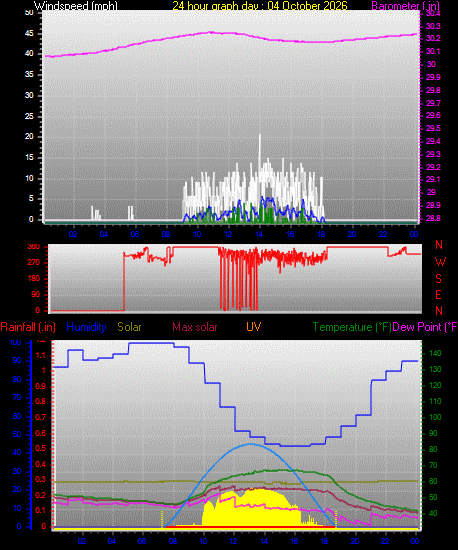
Task: Click the 28.8 barometer axis value
Action: pyautogui.click(x=433, y=218)
